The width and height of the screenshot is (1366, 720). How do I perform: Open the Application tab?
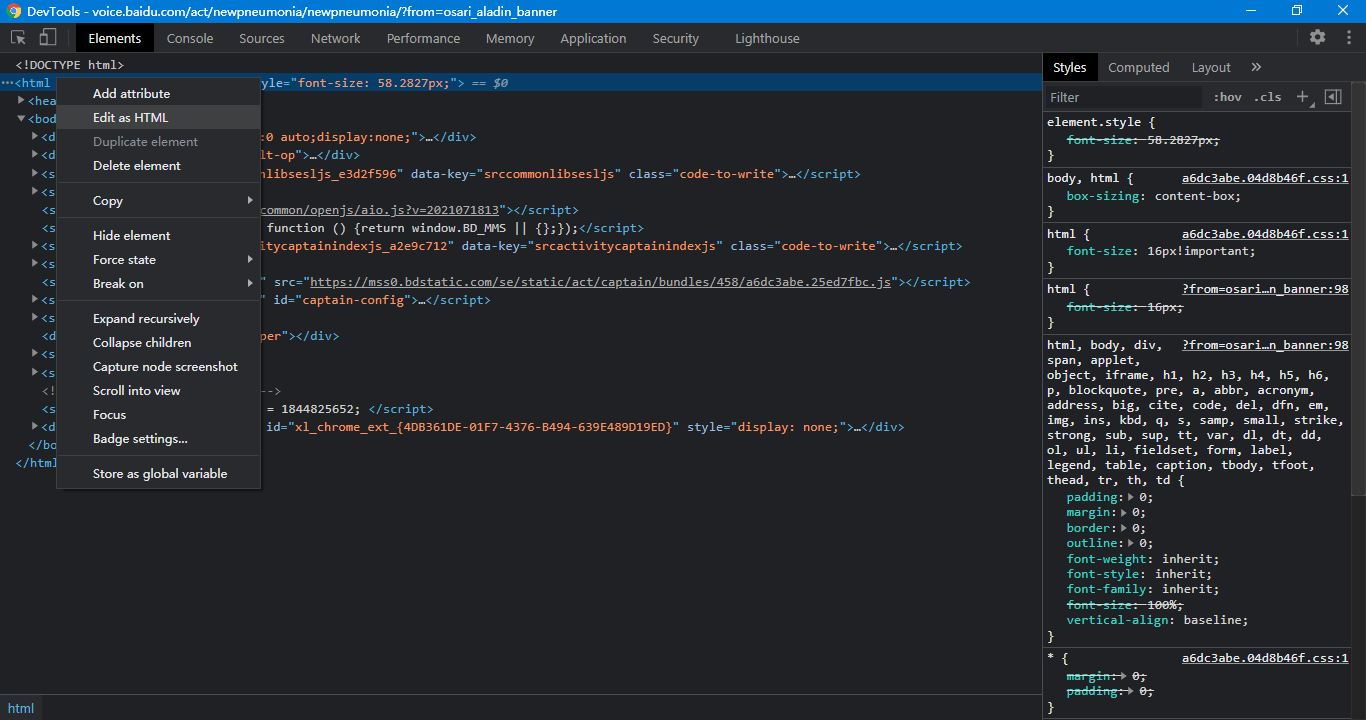point(593,38)
